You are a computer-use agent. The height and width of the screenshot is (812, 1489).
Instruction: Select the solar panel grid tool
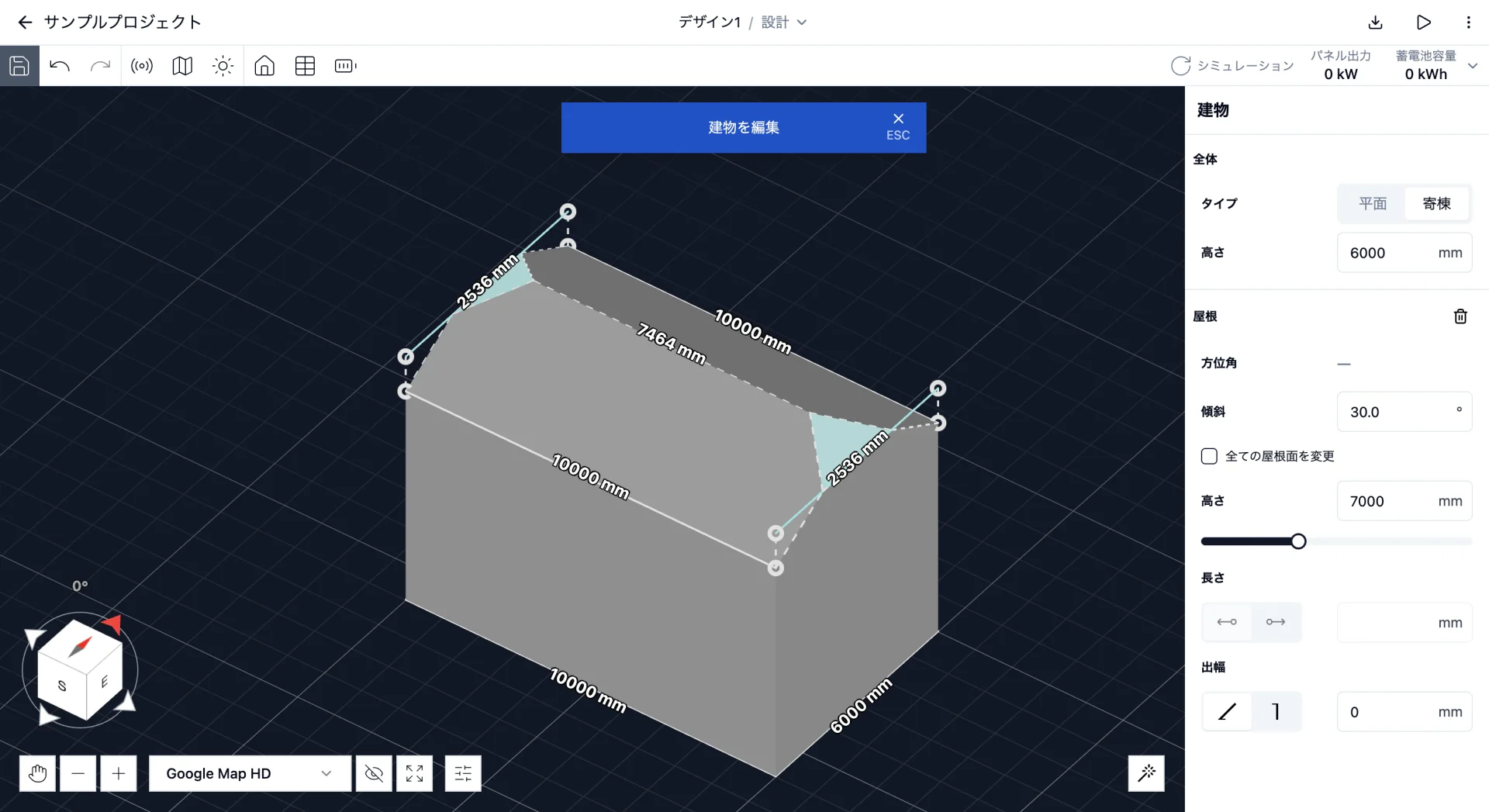[305, 66]
